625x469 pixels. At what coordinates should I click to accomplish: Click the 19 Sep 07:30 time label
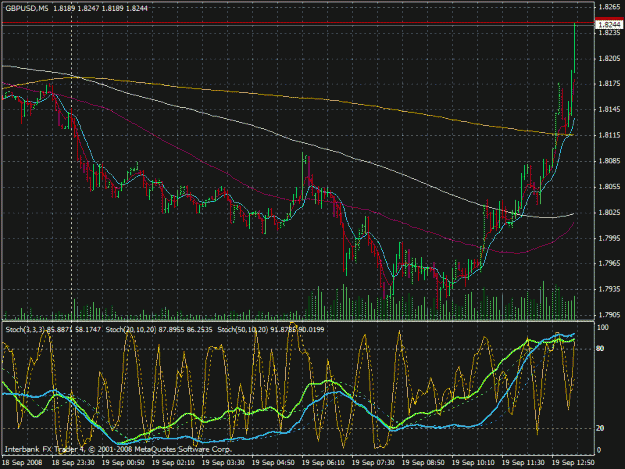point(373,463)
